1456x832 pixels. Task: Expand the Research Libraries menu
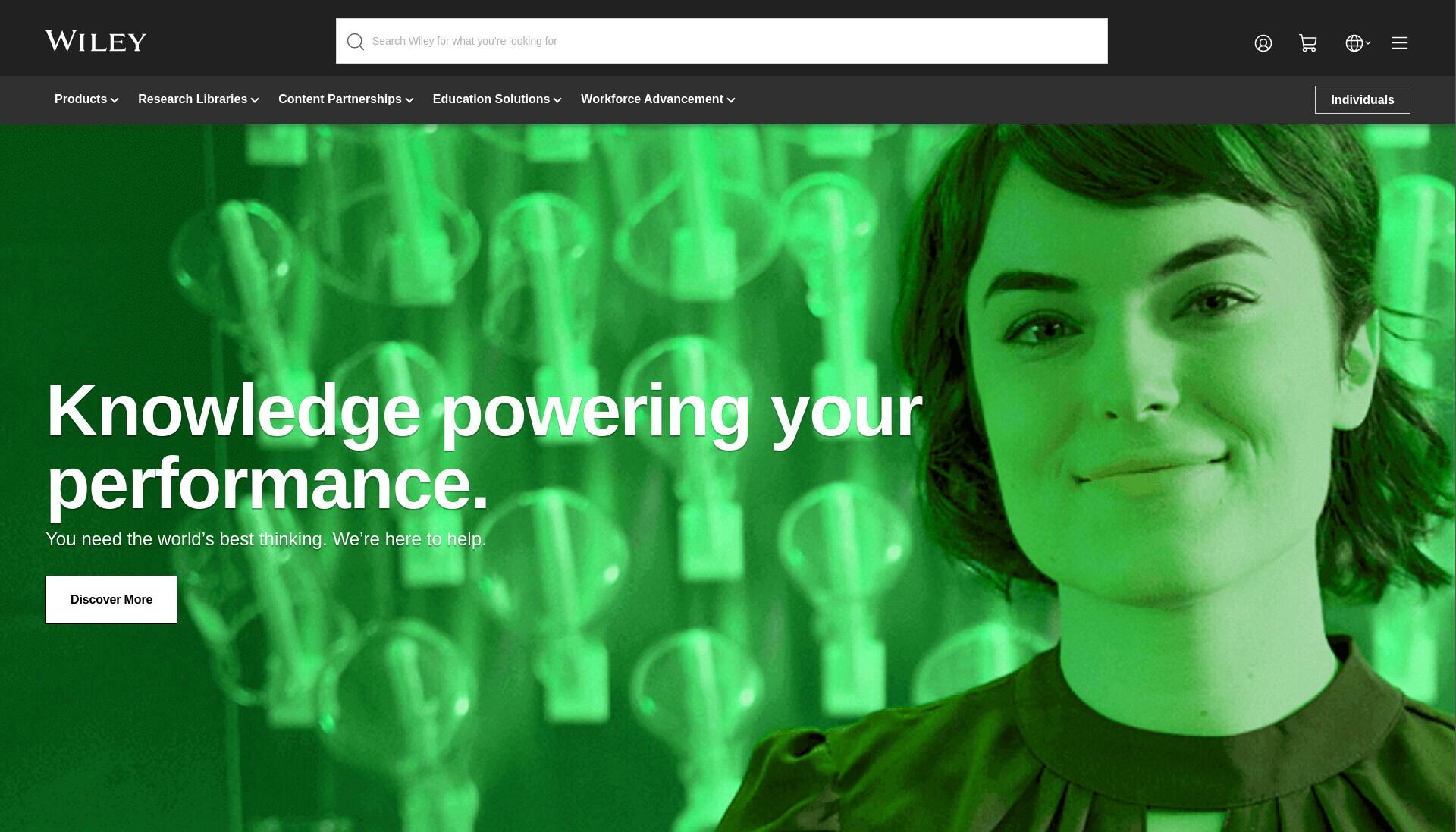(199, 99)
